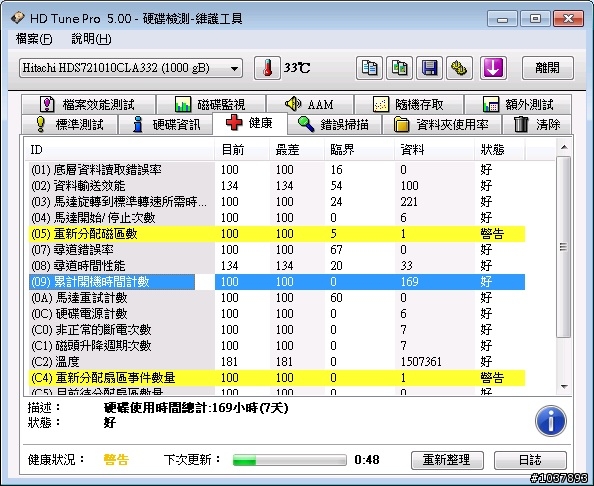Click the 0:48 update countdown
The height and width of the screenshot is (486, 594).
367,460
